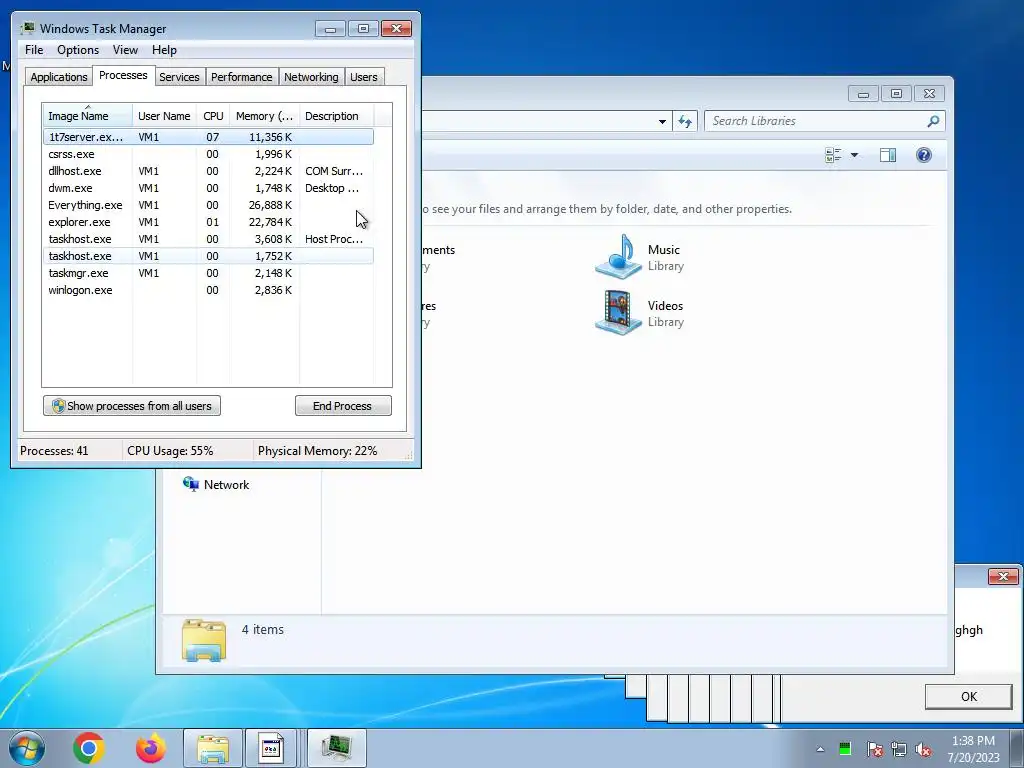1024x768 pixels.
Task: Click the 4 items folder icon in details pane
Action: click(204, 640)
